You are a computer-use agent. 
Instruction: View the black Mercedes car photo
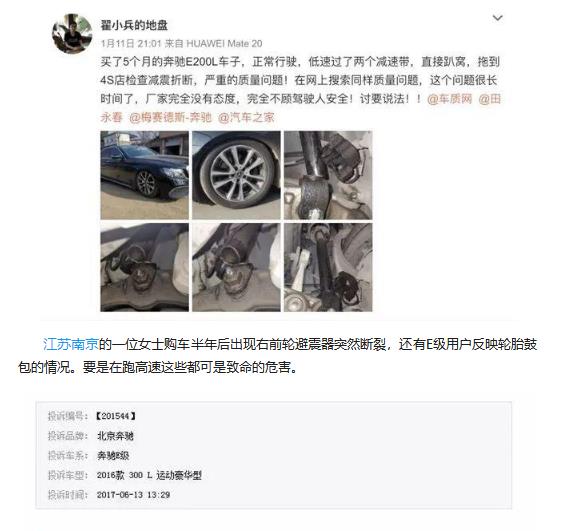(x=145, y=175)
